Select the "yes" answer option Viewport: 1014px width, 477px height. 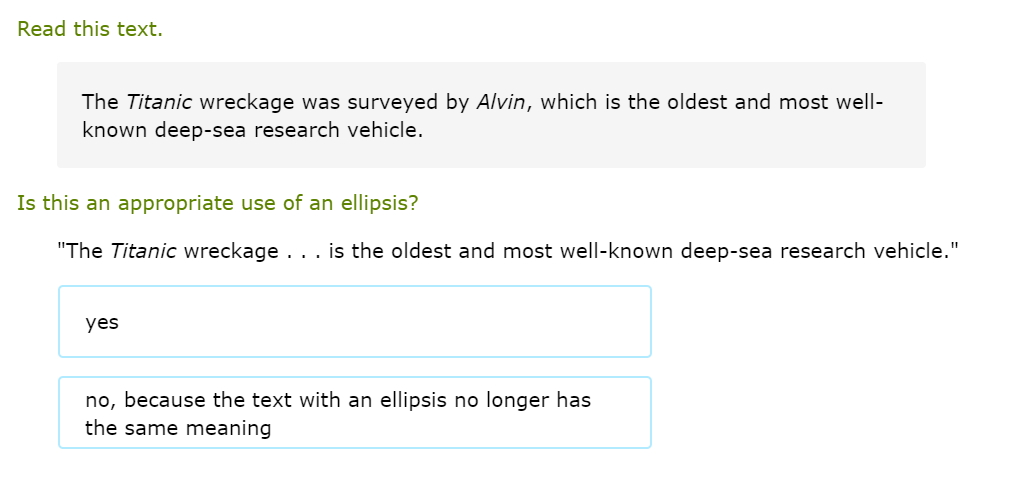tap(354, 322)
